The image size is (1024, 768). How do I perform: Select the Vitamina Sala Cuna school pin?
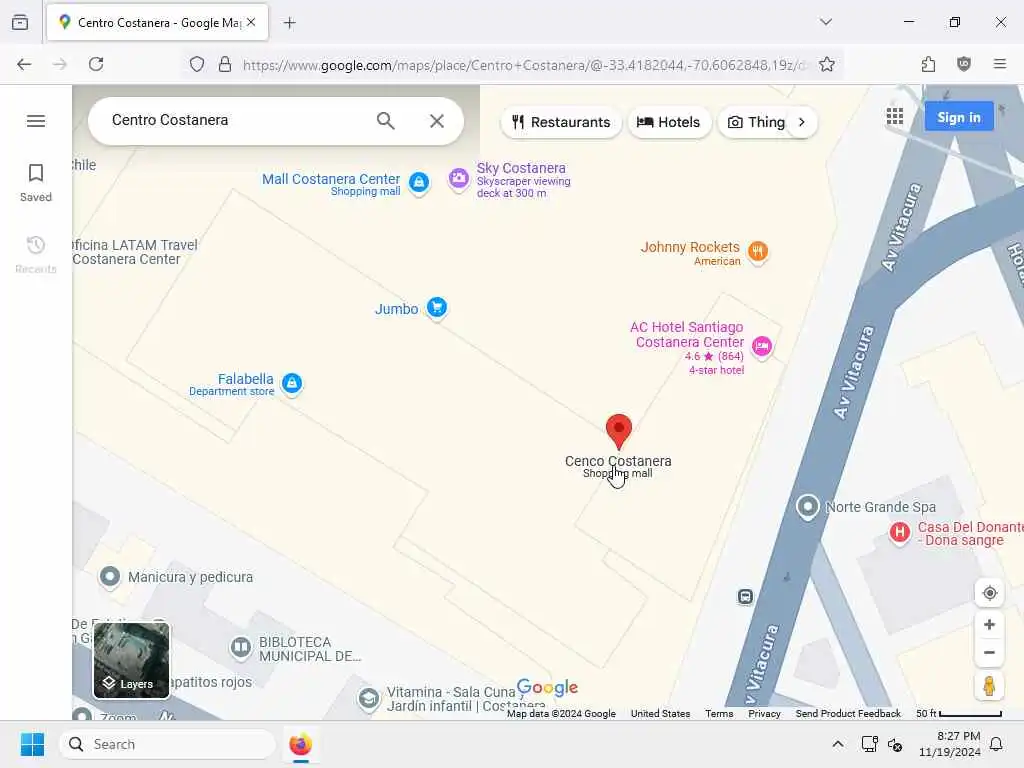coord(369,699)
